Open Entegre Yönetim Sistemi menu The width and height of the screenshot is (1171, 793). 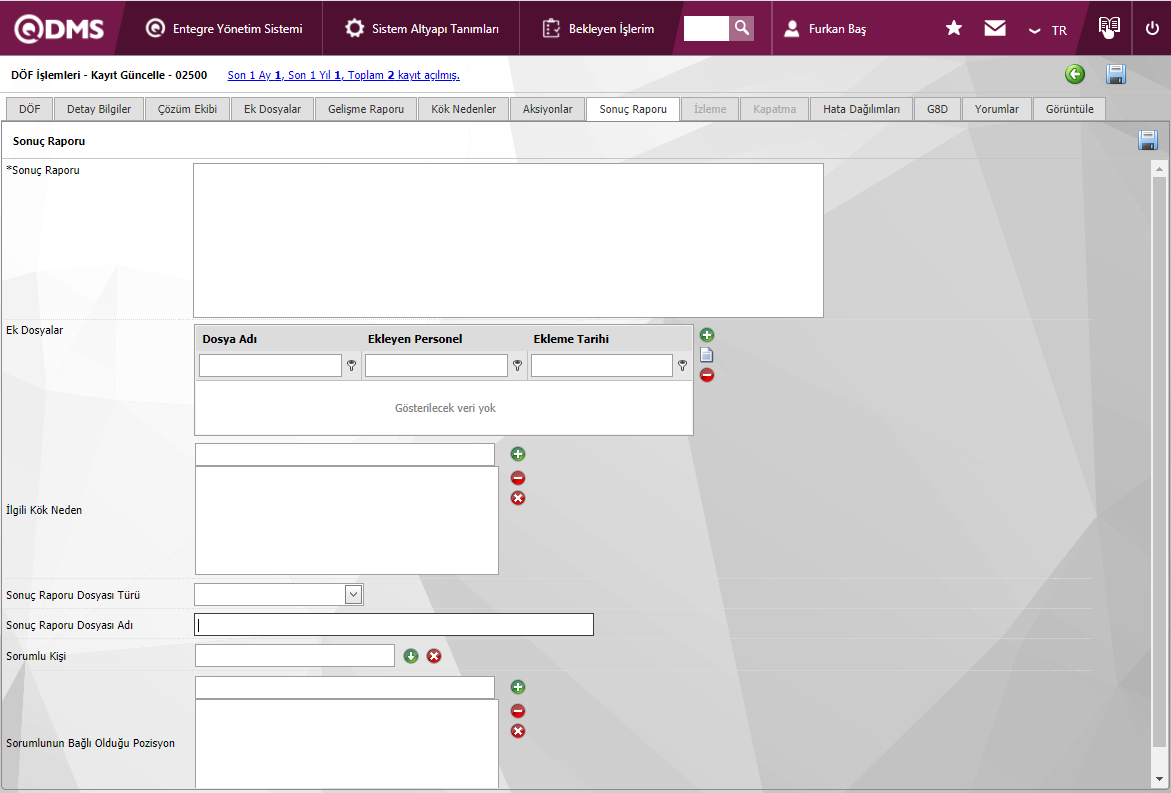tap(224, 28)
